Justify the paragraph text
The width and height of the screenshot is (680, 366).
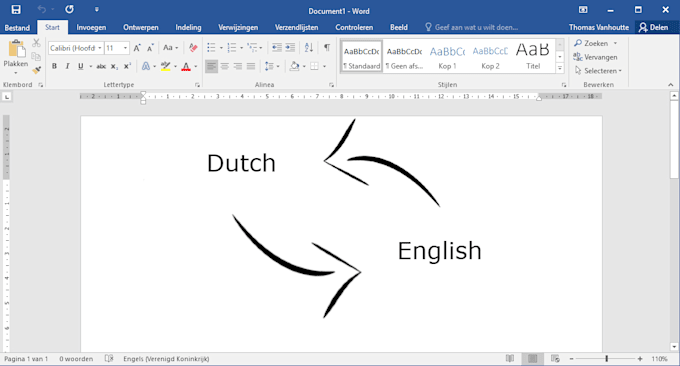pyautogui.click(x=251, y=66)
